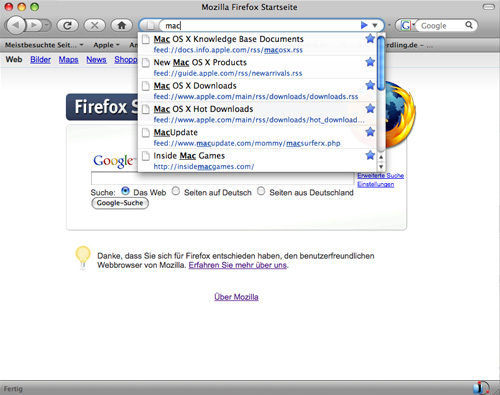Toggle the address bar history dropdown arrow
500x395 pixels.
tap(375, 25)
